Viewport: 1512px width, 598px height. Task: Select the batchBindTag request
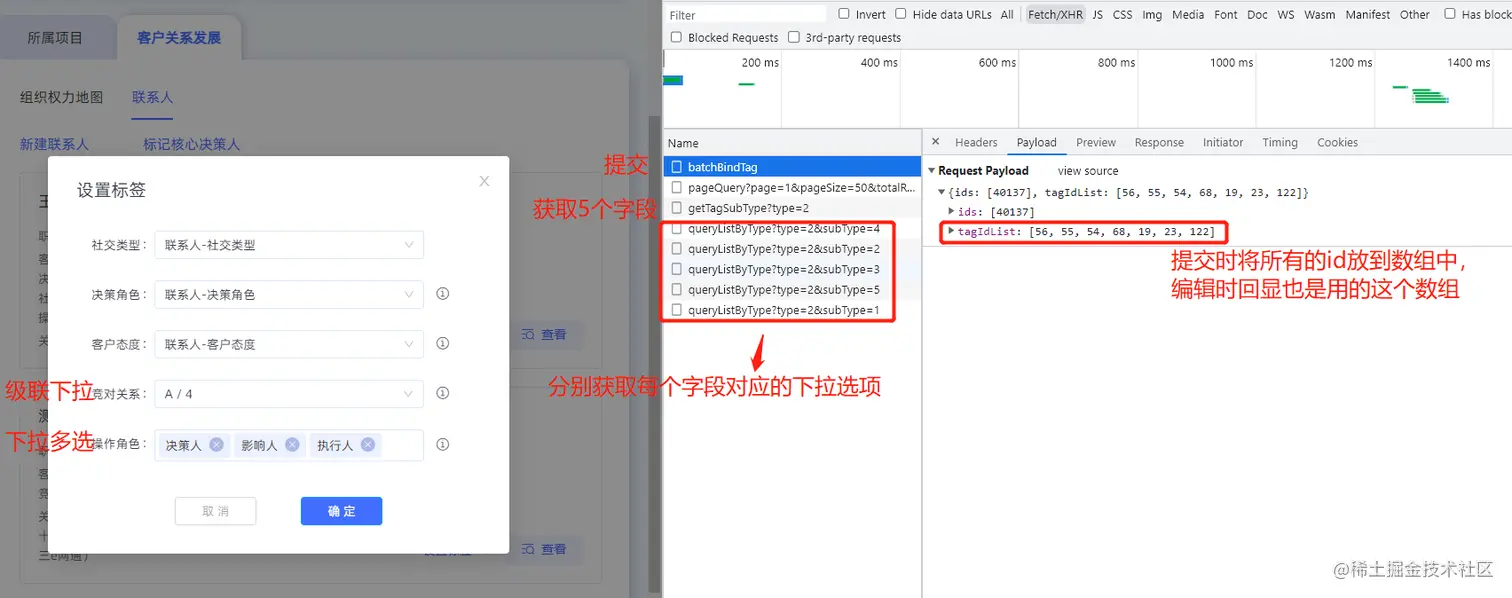pyautogui.click(x=792, y=167)
